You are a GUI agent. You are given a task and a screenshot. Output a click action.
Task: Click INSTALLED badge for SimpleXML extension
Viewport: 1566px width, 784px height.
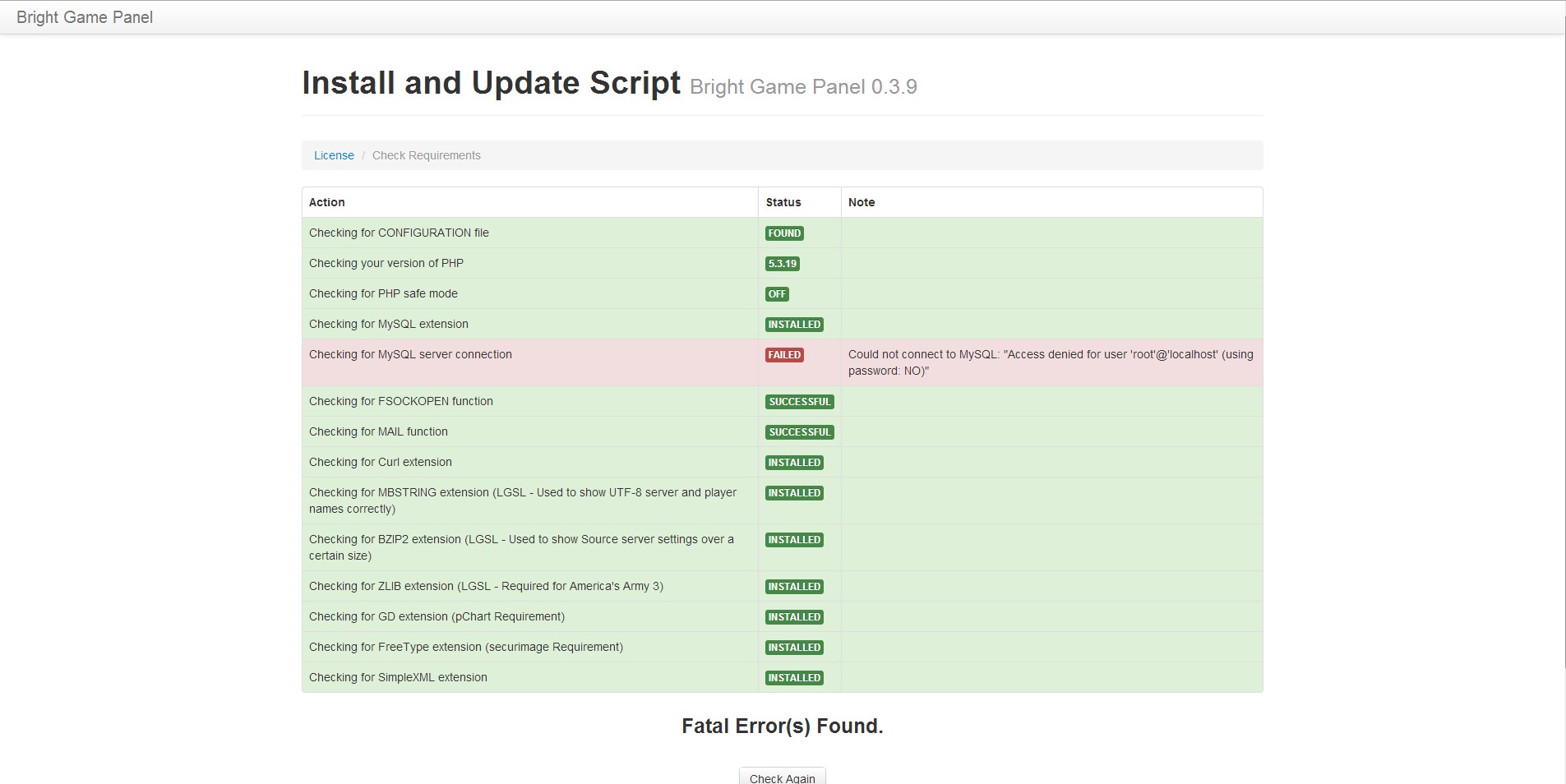(x=794, y=678)
